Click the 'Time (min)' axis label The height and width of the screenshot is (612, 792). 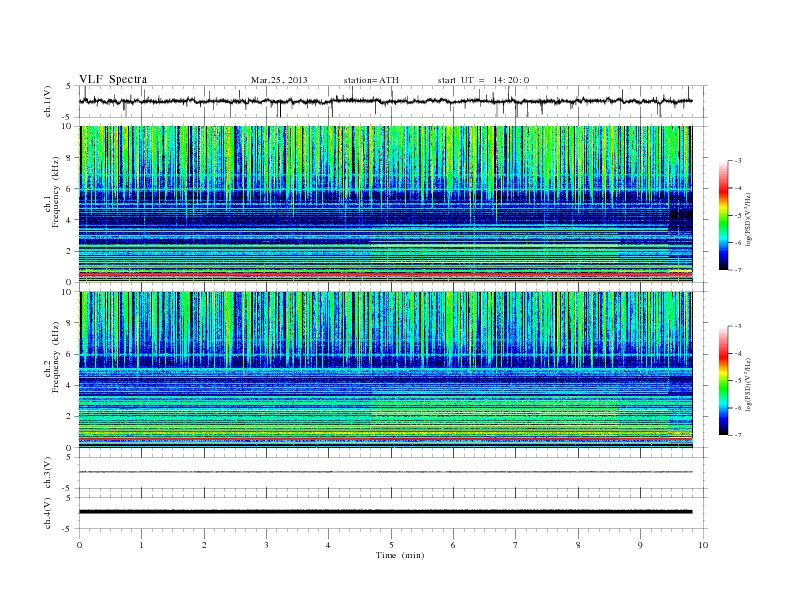[400, 555]
